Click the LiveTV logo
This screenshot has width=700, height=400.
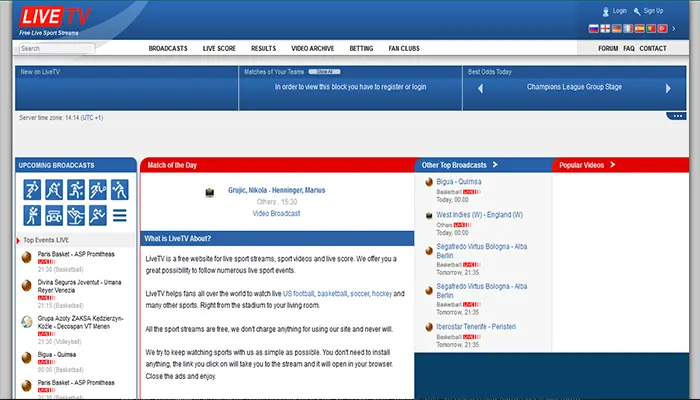pos(55,17)
